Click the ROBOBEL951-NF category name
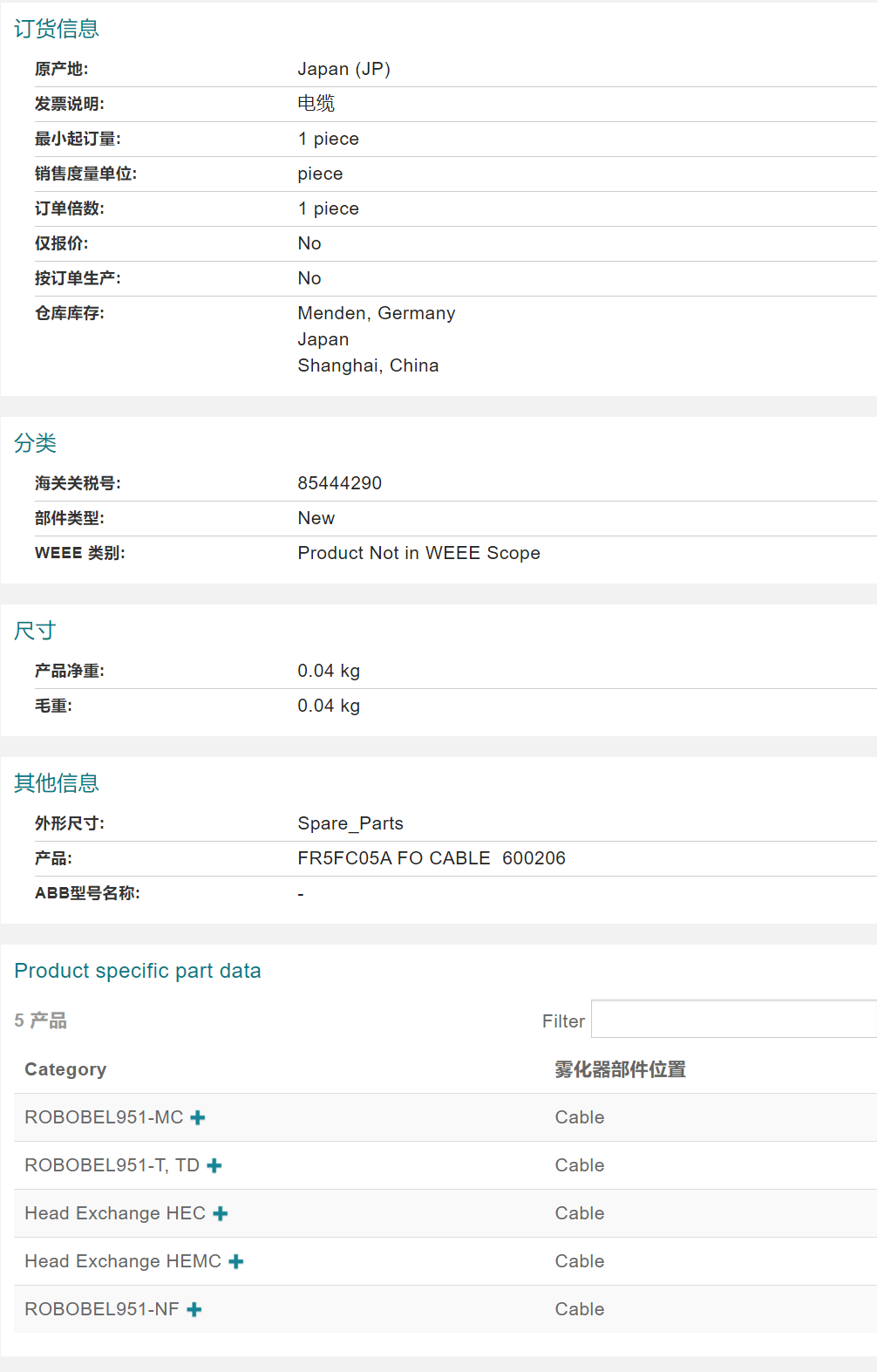The image size is (877, 1372). pos(102,1309)
